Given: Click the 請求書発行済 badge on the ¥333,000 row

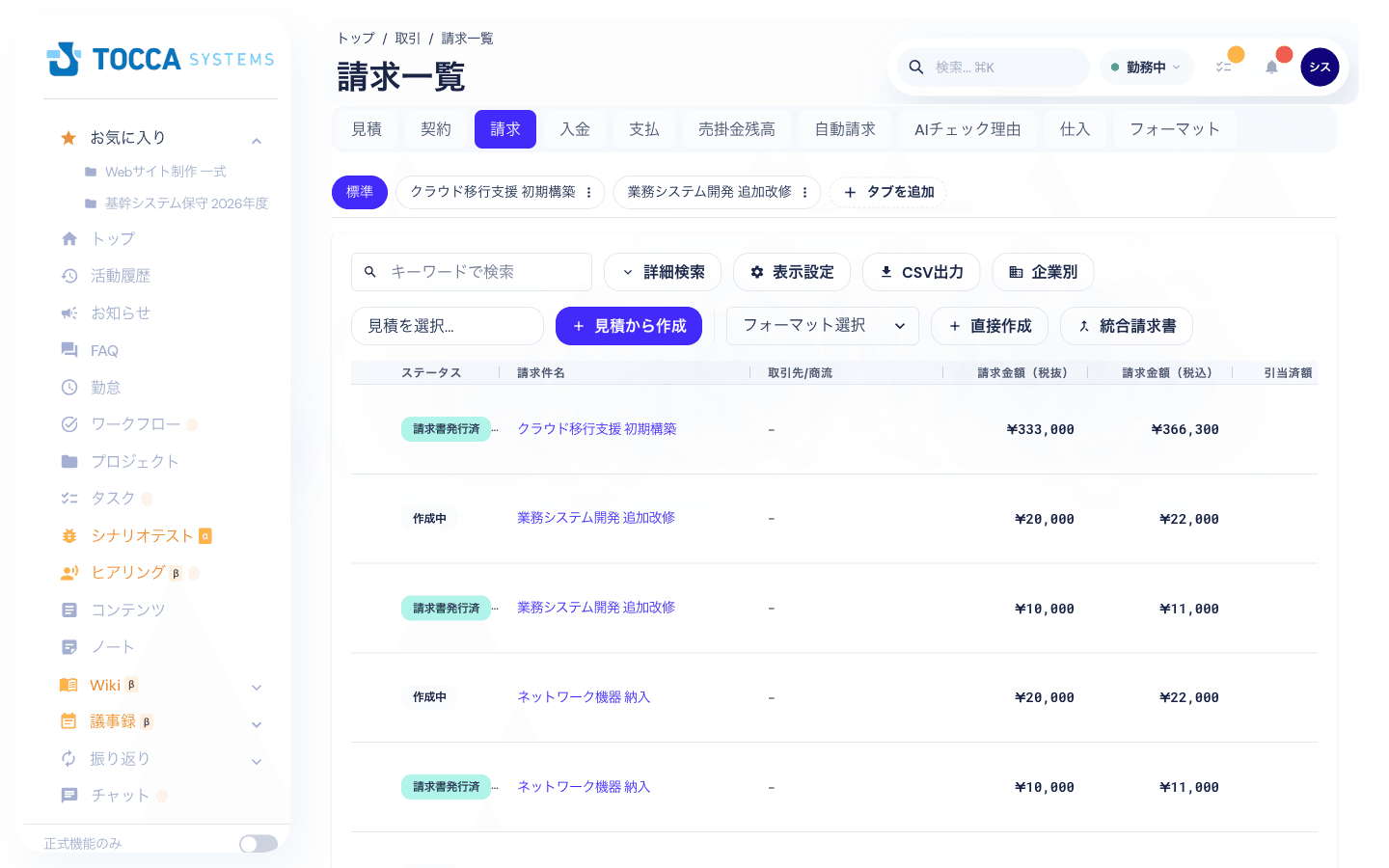Looking at the screenshot, I should [447, 429].
